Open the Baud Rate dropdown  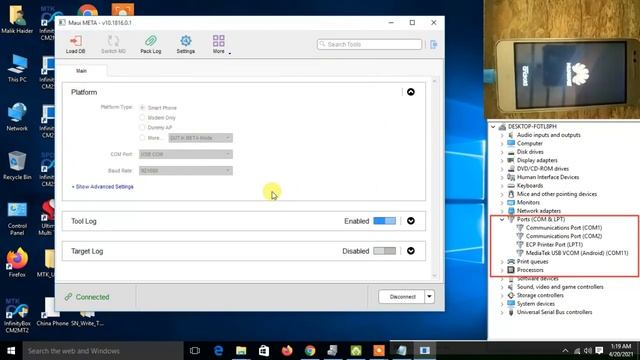[x=186, y=171]
